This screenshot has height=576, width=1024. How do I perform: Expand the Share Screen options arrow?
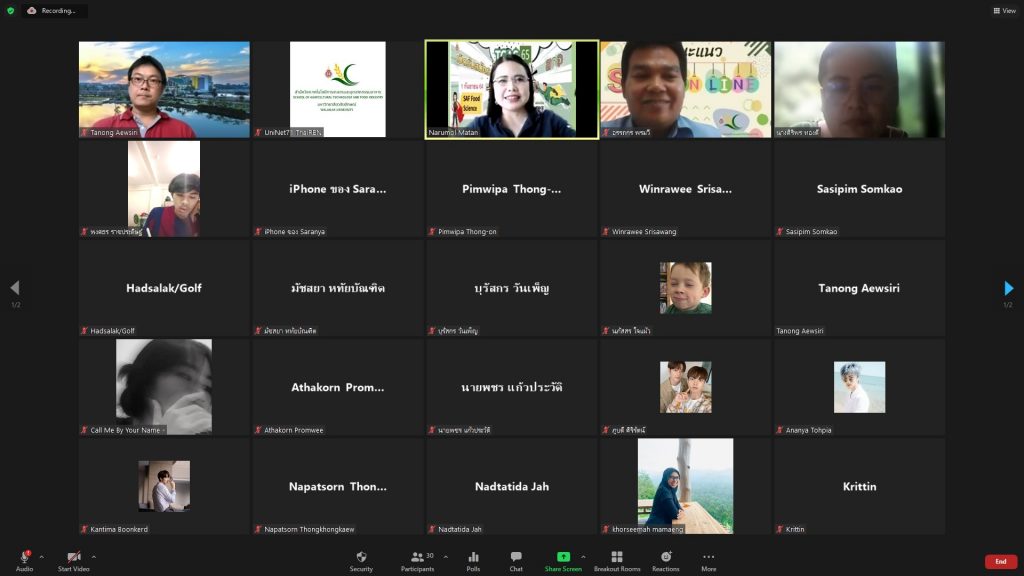pyautogui.click(x=583, y=556)
